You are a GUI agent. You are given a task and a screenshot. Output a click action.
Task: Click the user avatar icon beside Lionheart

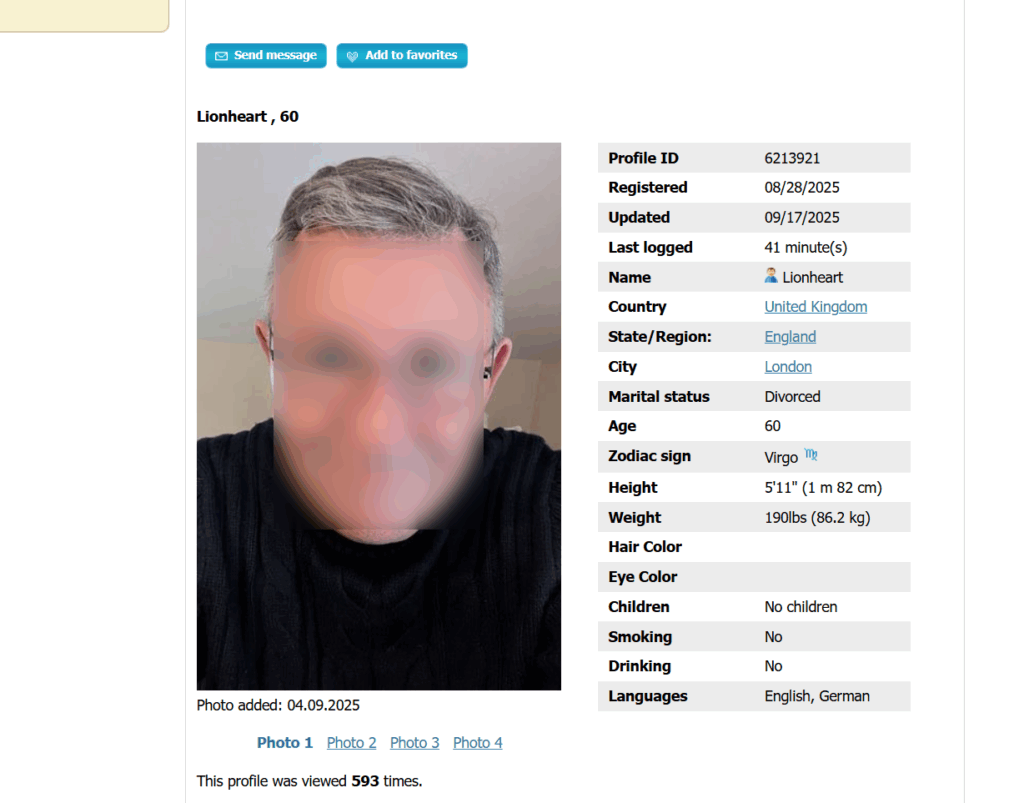click(771, 275)
